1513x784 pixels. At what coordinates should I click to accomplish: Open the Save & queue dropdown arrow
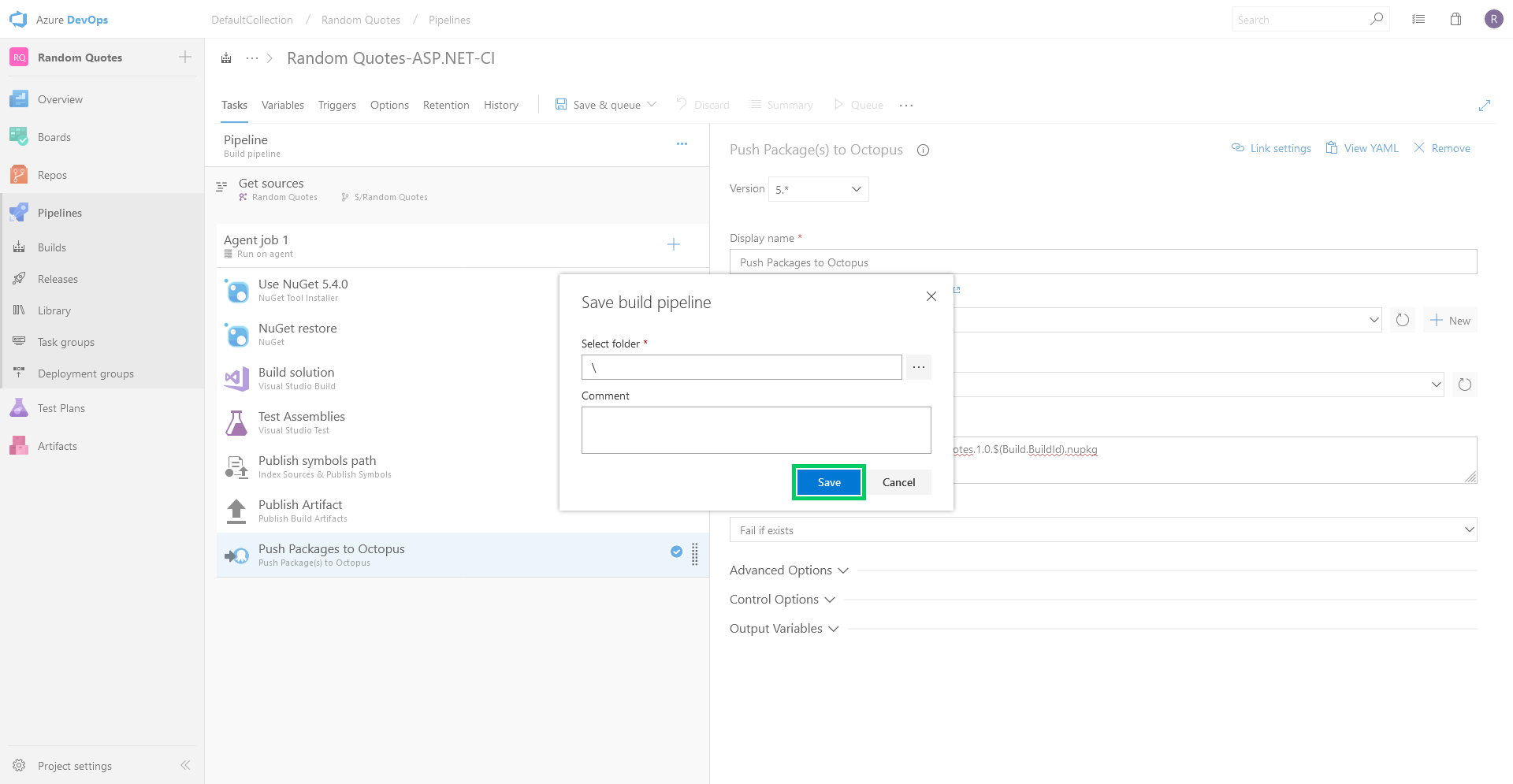pyautogui.click(x=652, y=105)
